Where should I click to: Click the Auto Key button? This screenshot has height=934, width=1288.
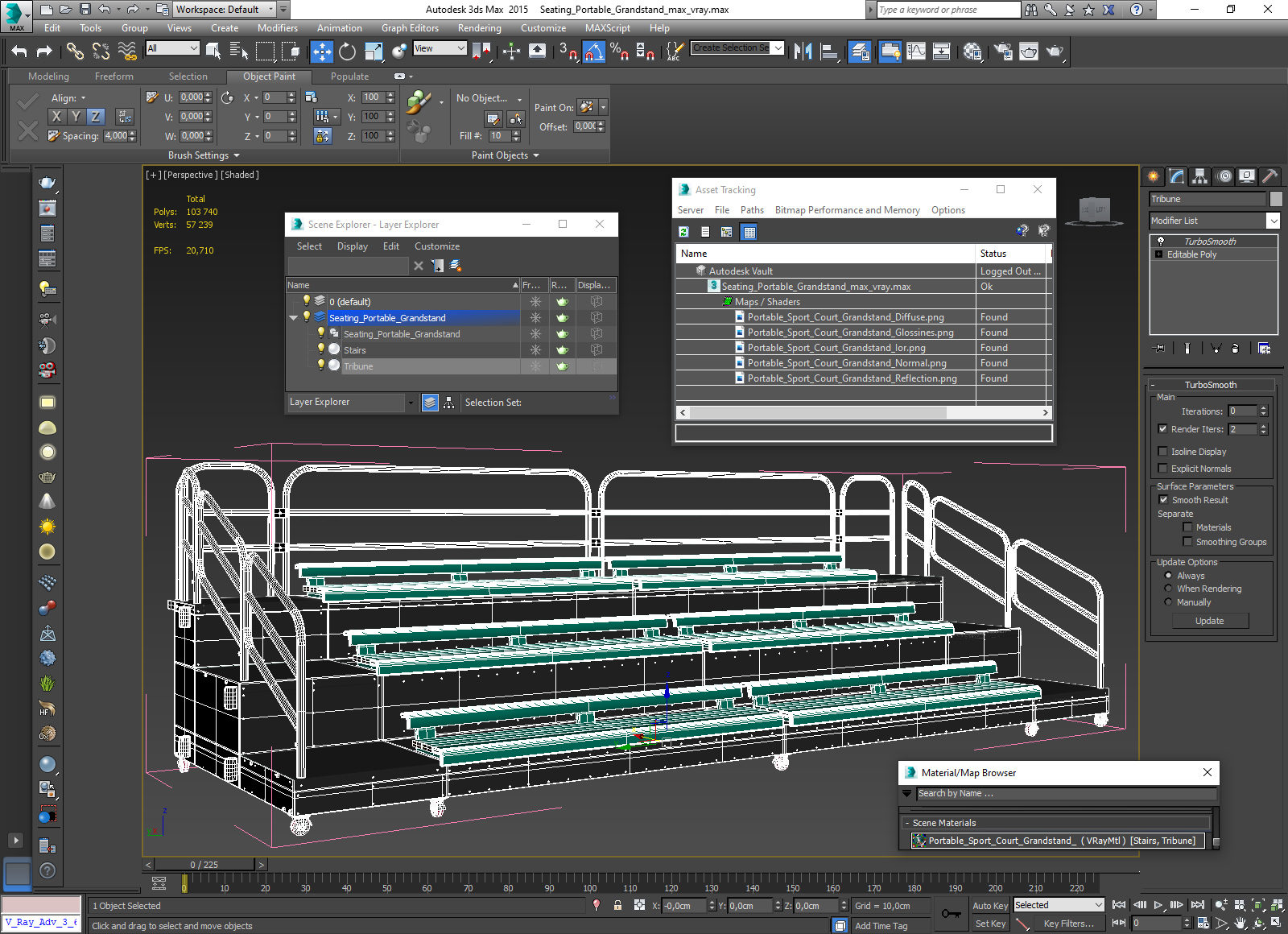pos(990,906)
